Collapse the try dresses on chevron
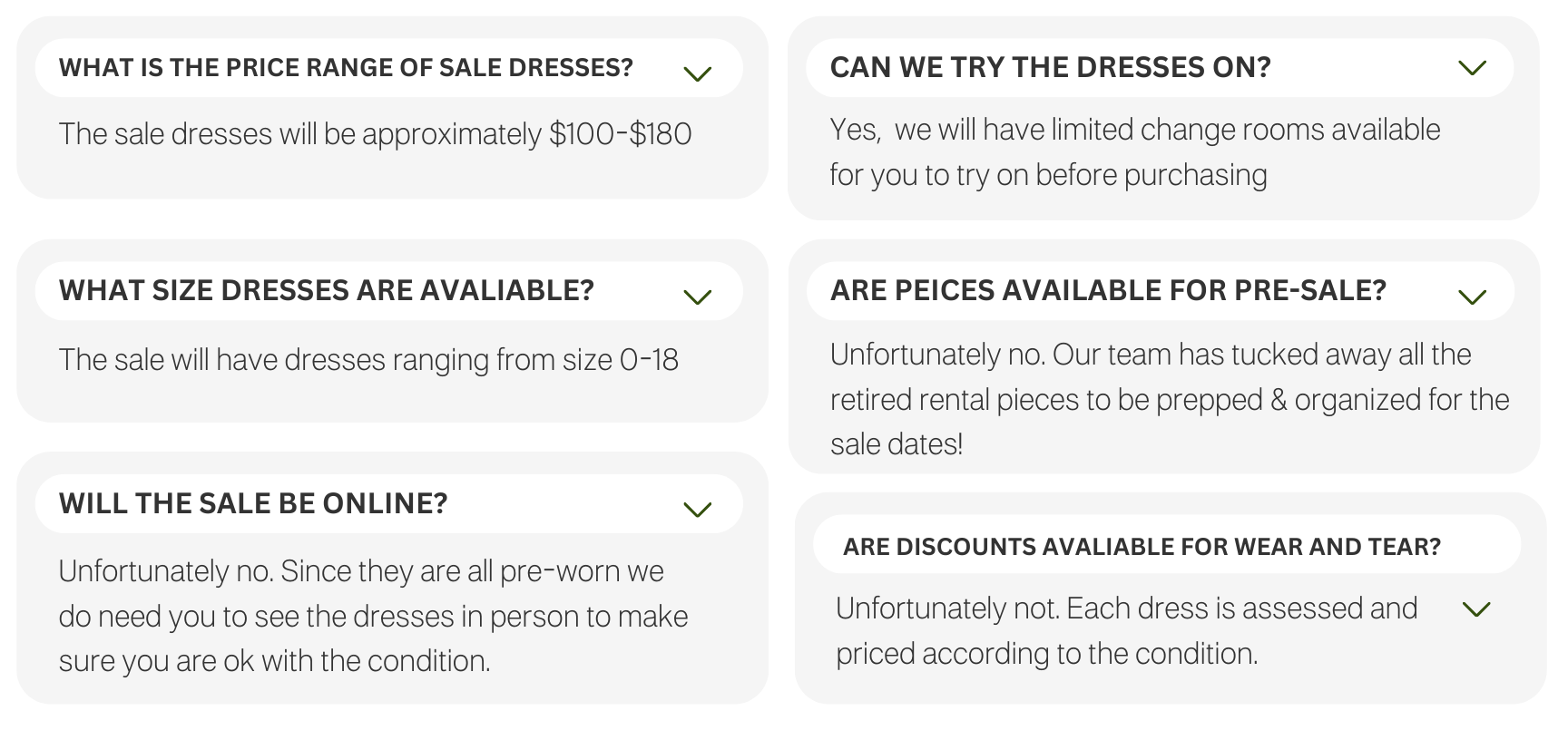Viewport: 1568px width, 730px height. 1472,68
